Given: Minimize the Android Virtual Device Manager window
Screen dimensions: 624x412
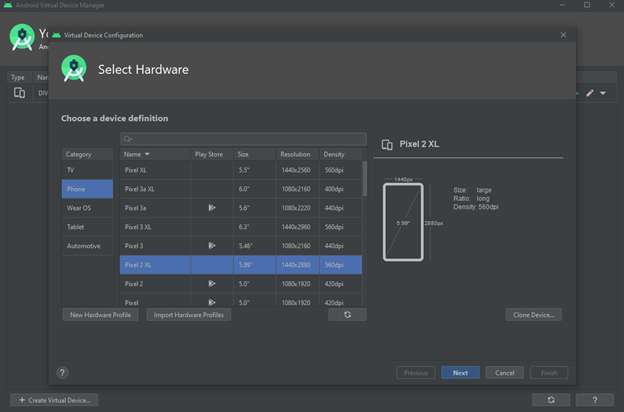Looking at the screenshot, I should click(562, 5).
